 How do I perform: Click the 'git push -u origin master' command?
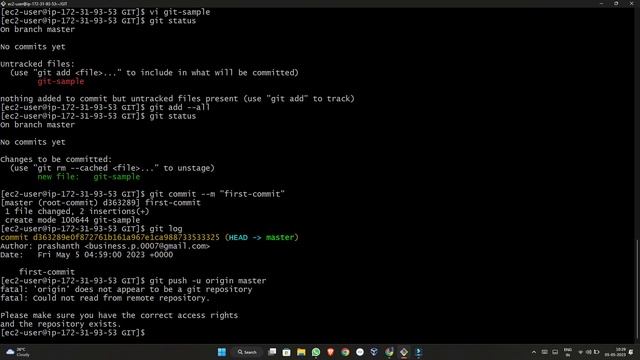pyautogui.click(x=208, y=280)
